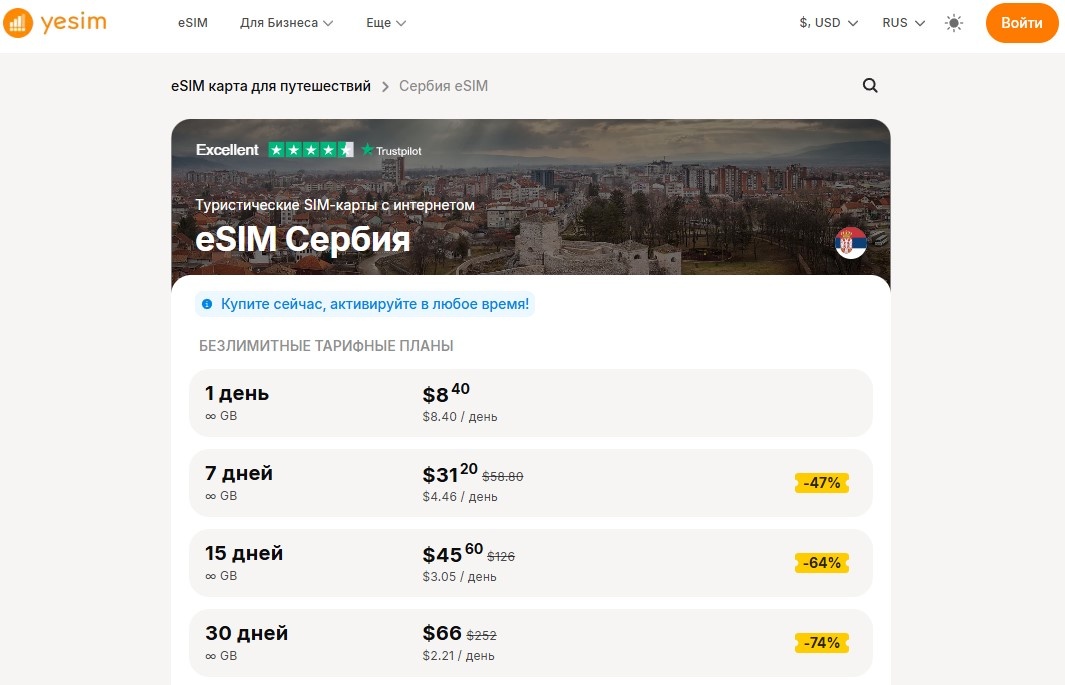Click the Войти button

1021,21
